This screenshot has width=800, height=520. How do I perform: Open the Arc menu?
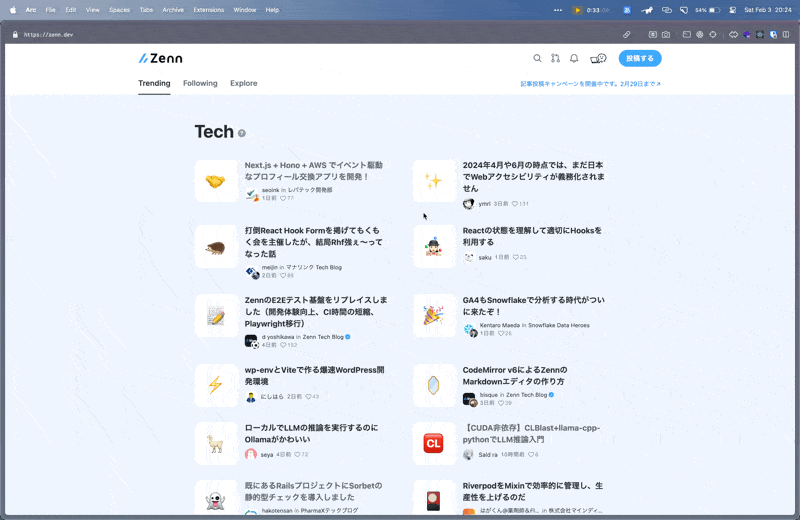point(31,10)
